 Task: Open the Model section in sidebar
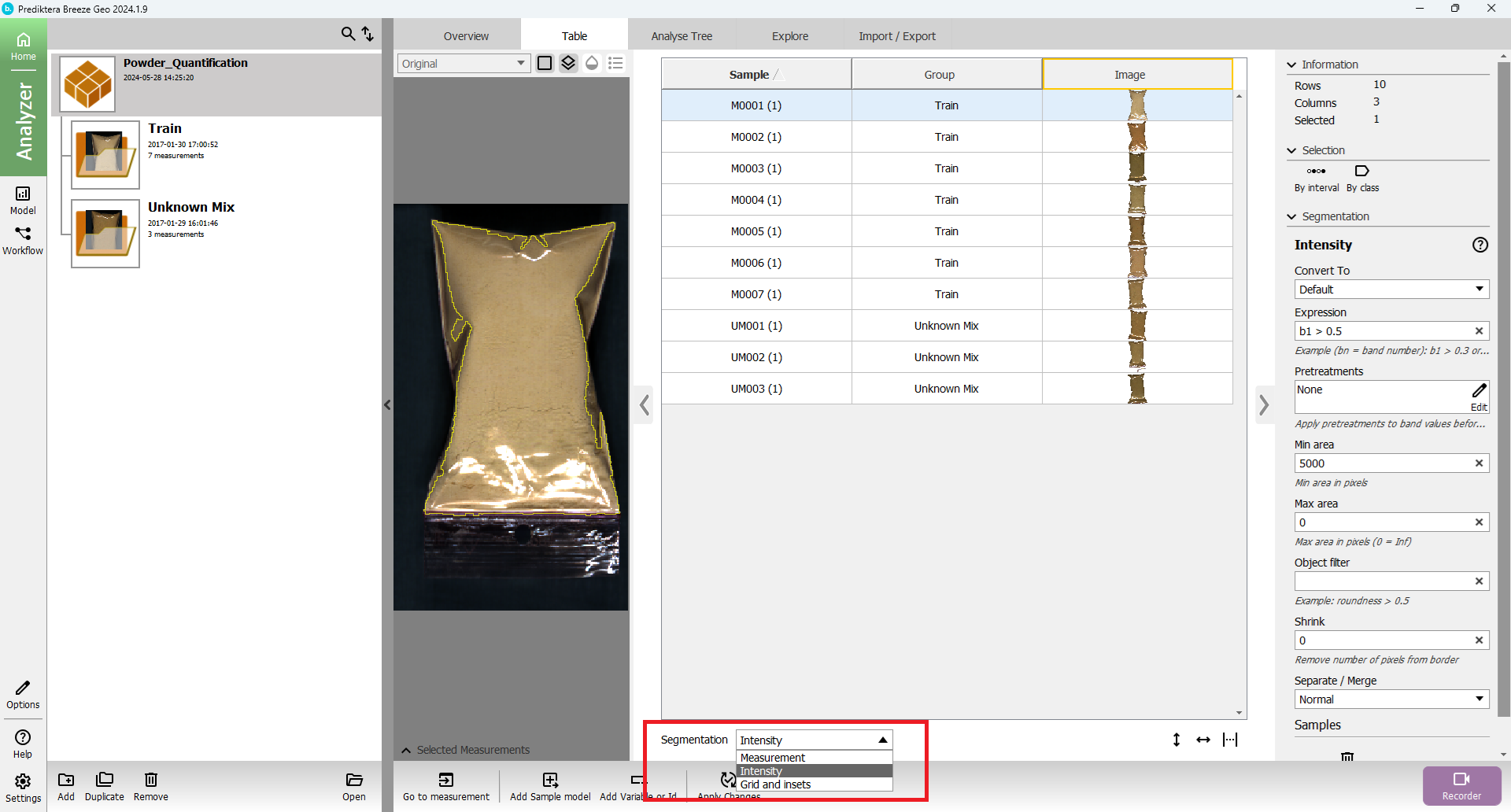click(x=23, y=200)
